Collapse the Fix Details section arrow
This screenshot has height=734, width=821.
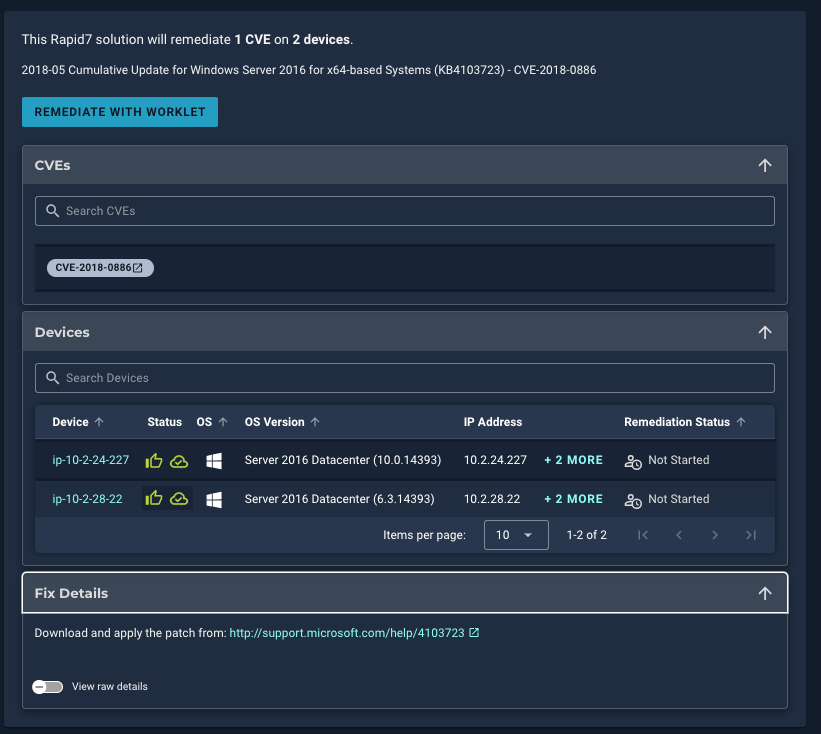(x=764, y=593)
